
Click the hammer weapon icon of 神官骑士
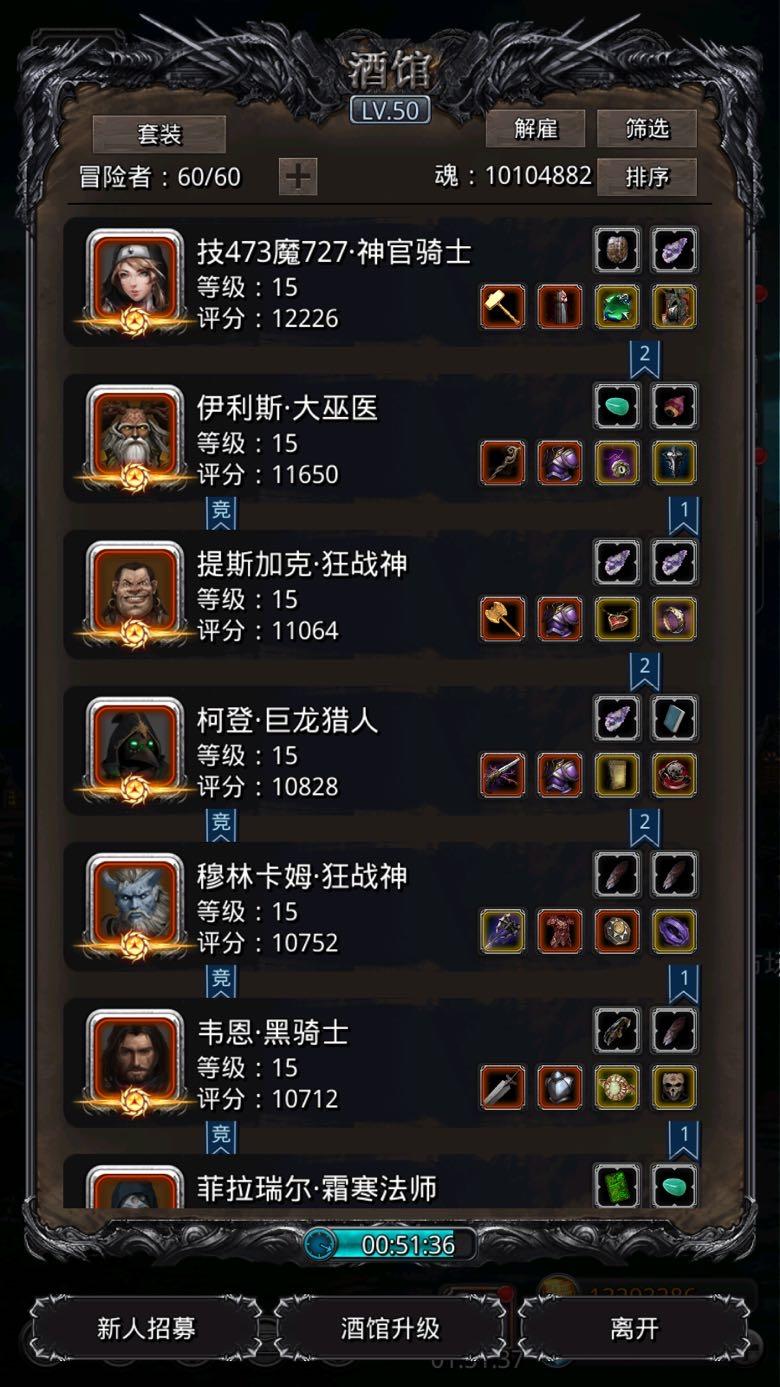[x=503, y=307]
